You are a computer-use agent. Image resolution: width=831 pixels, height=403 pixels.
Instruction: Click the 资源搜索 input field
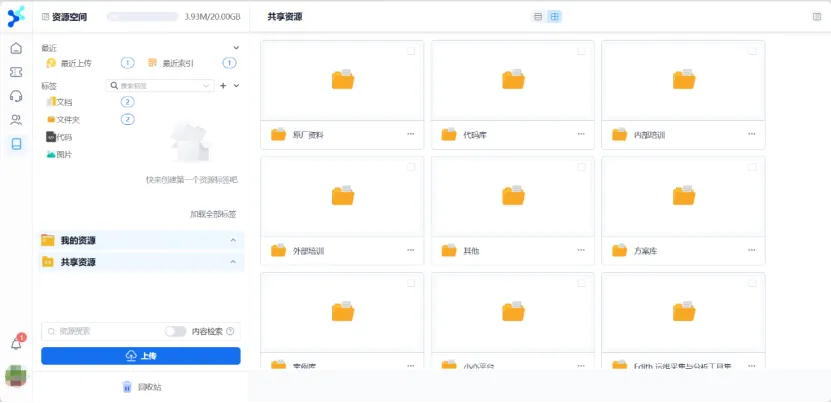point(100,331)
